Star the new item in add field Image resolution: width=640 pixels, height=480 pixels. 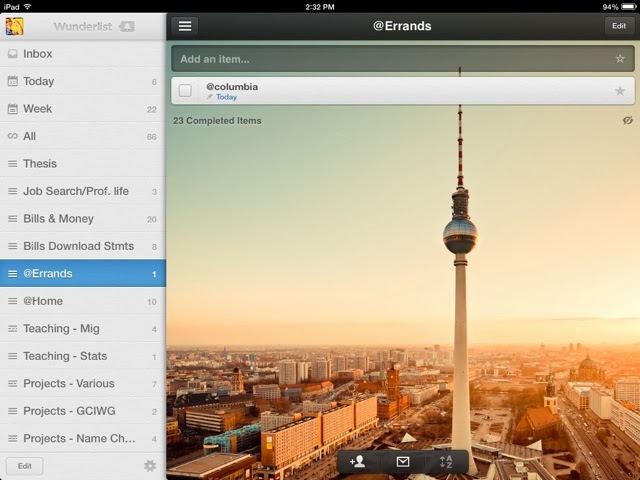pyautogui.click(x=620, y=59)
